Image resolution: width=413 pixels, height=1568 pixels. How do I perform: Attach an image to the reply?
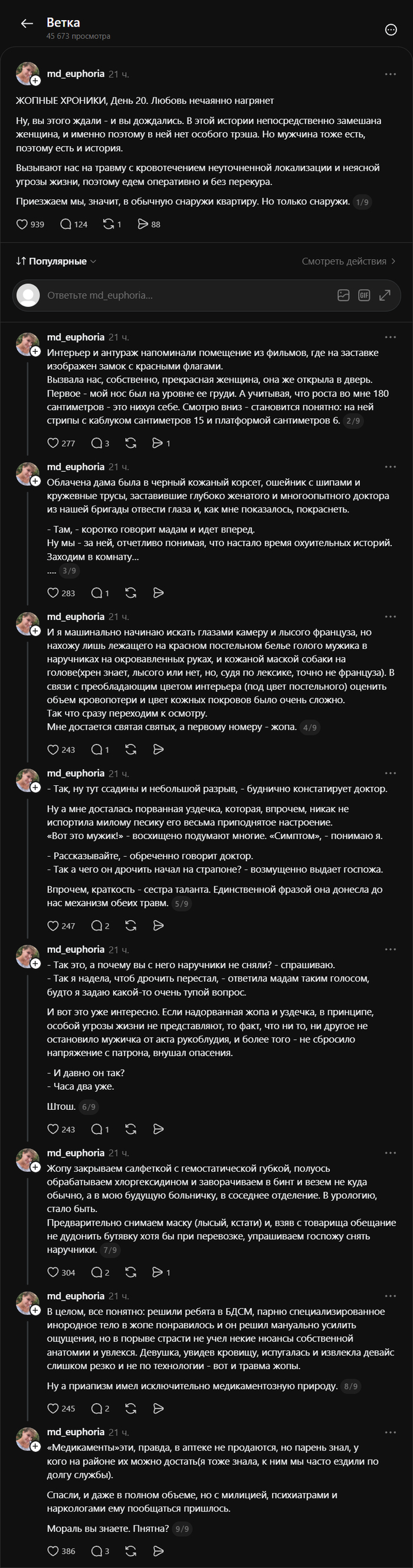(343, 295)
